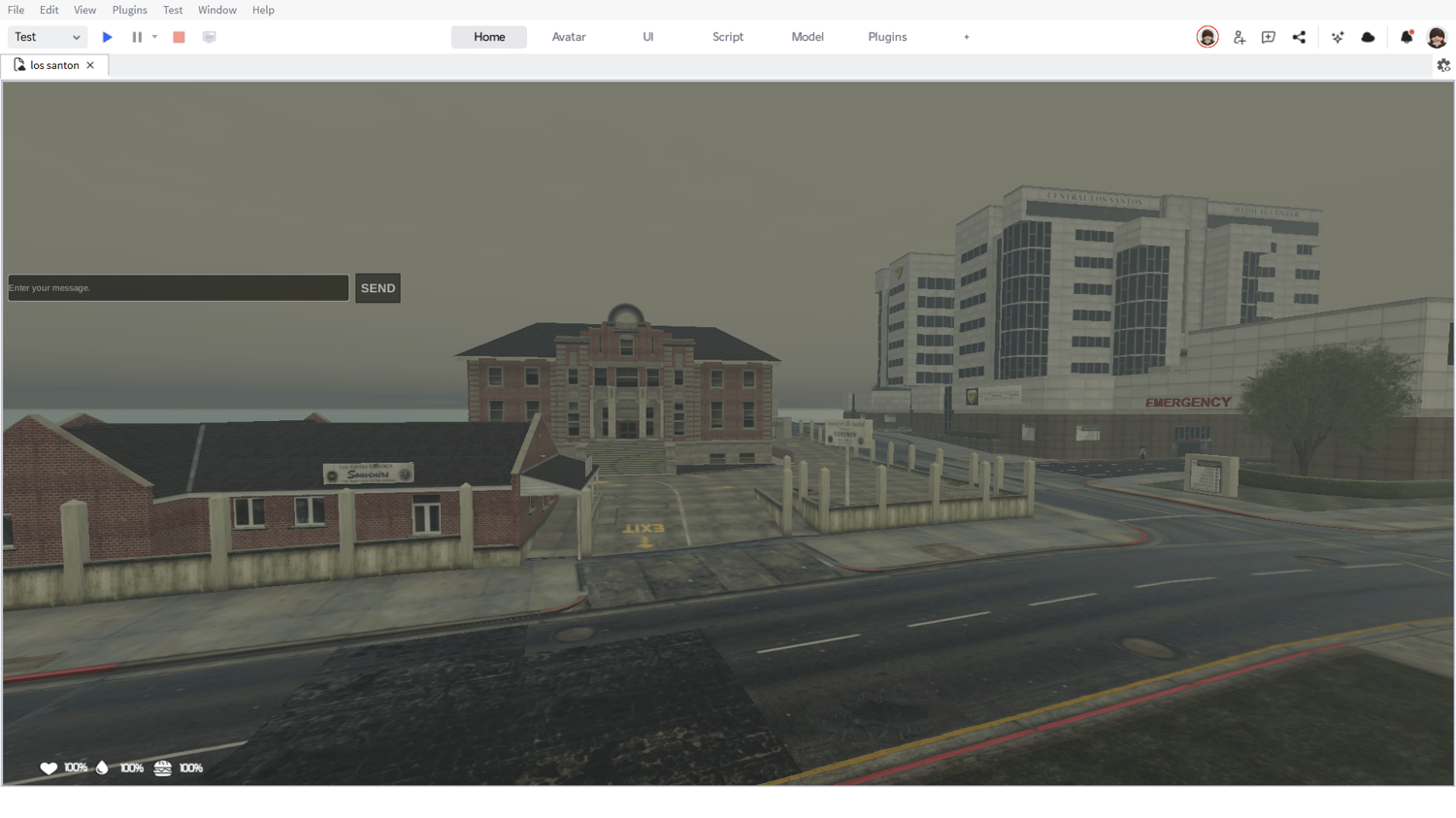Screen dimensions: 1456x818
Task: Start the playtest with the blue Play button
Action: 108,37
